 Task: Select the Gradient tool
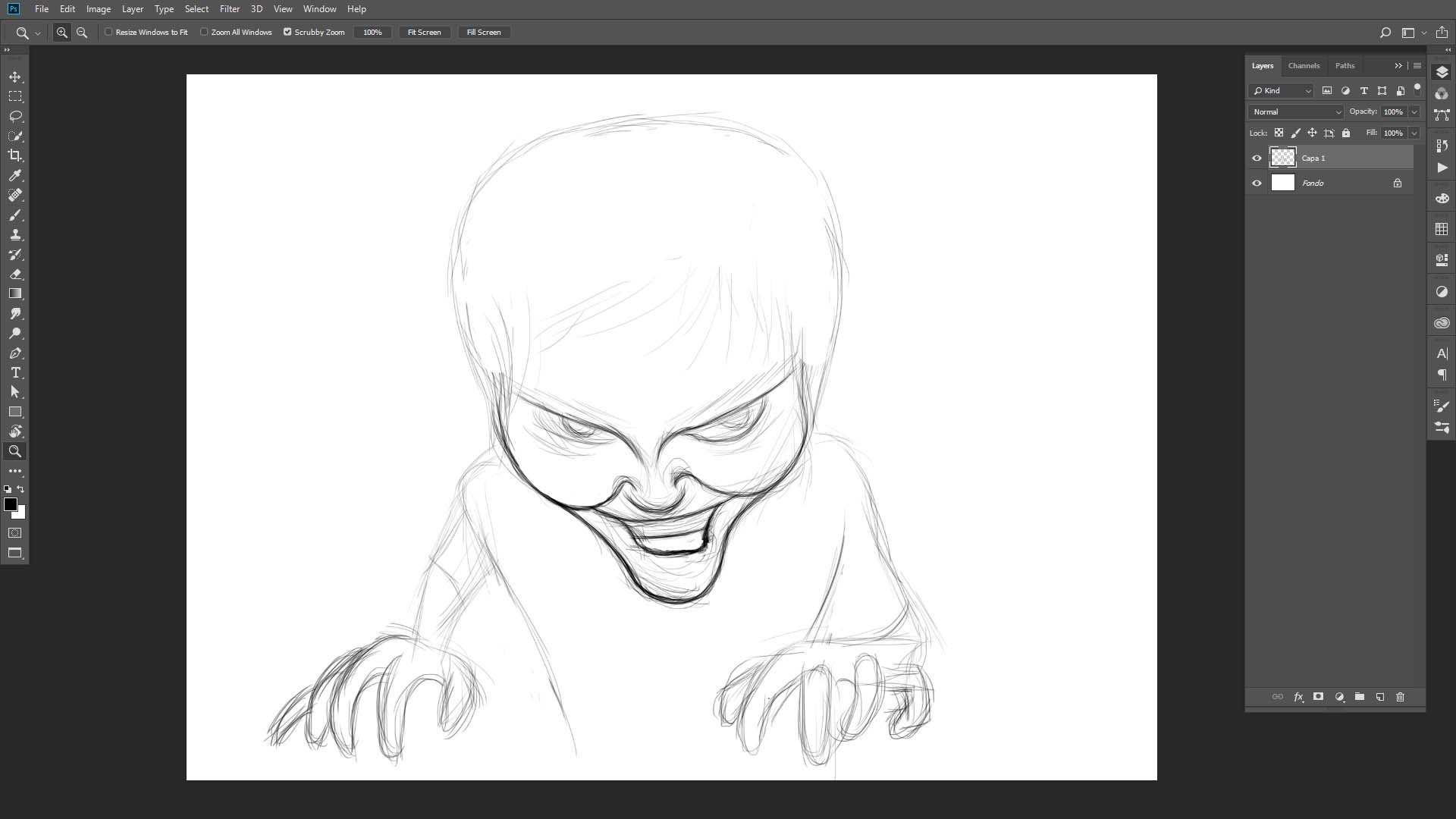pos(15,293)
